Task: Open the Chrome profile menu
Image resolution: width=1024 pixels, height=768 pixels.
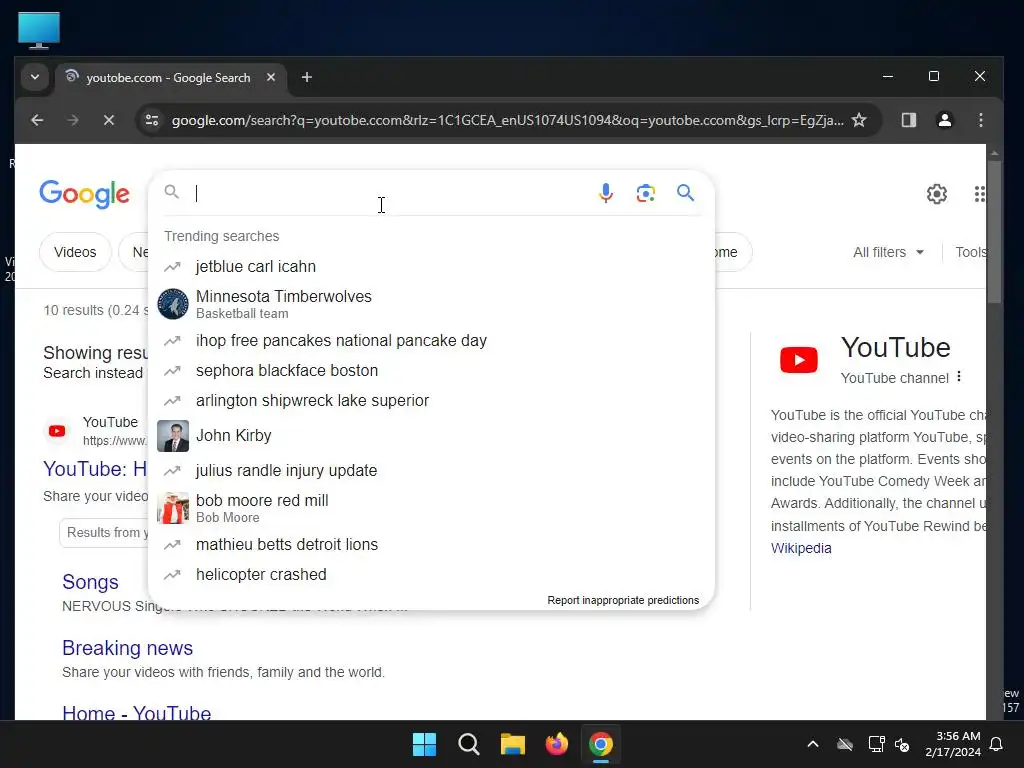Action: pos(944,120)
